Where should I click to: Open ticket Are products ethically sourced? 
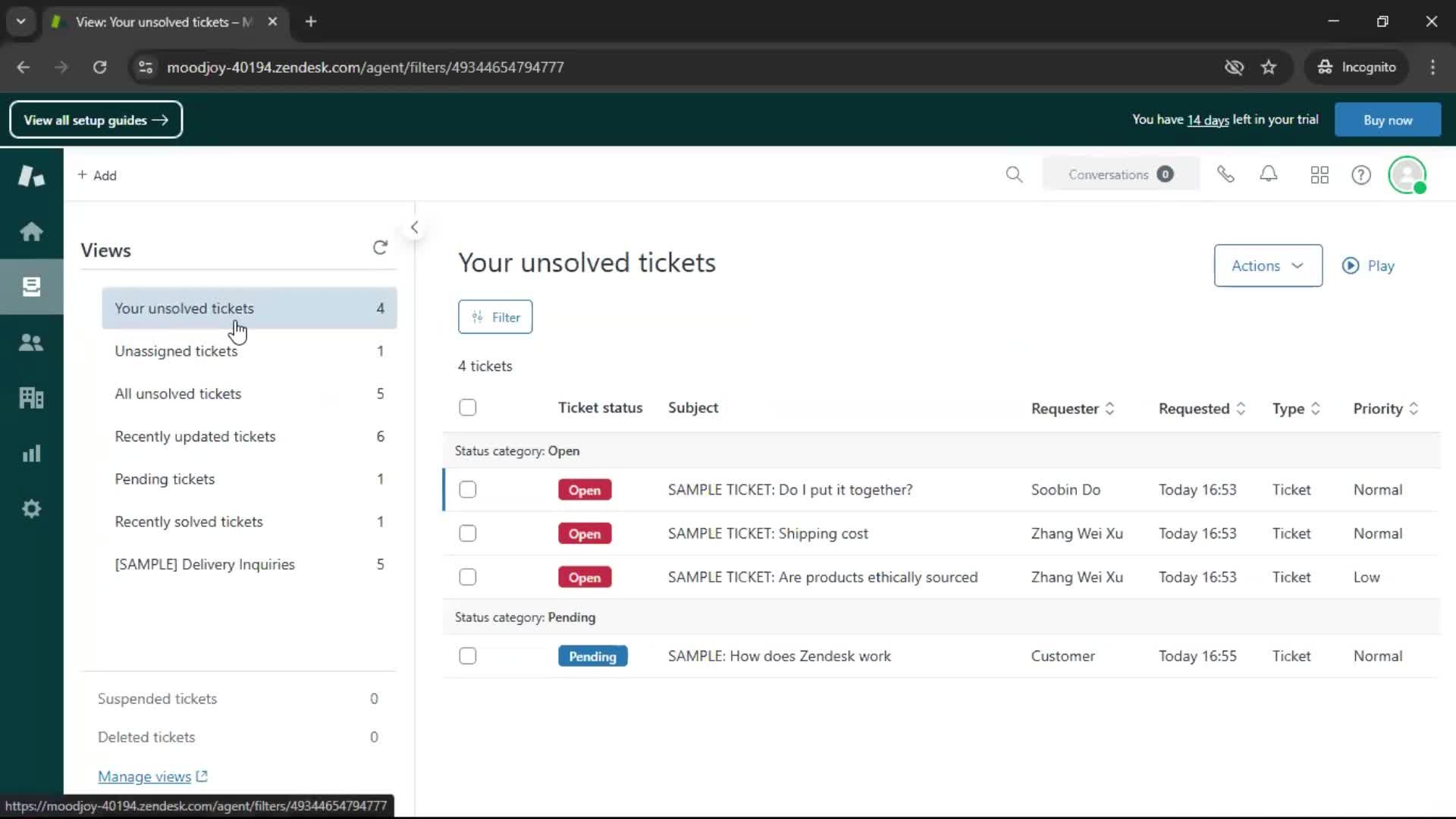(x=823, y=578)
